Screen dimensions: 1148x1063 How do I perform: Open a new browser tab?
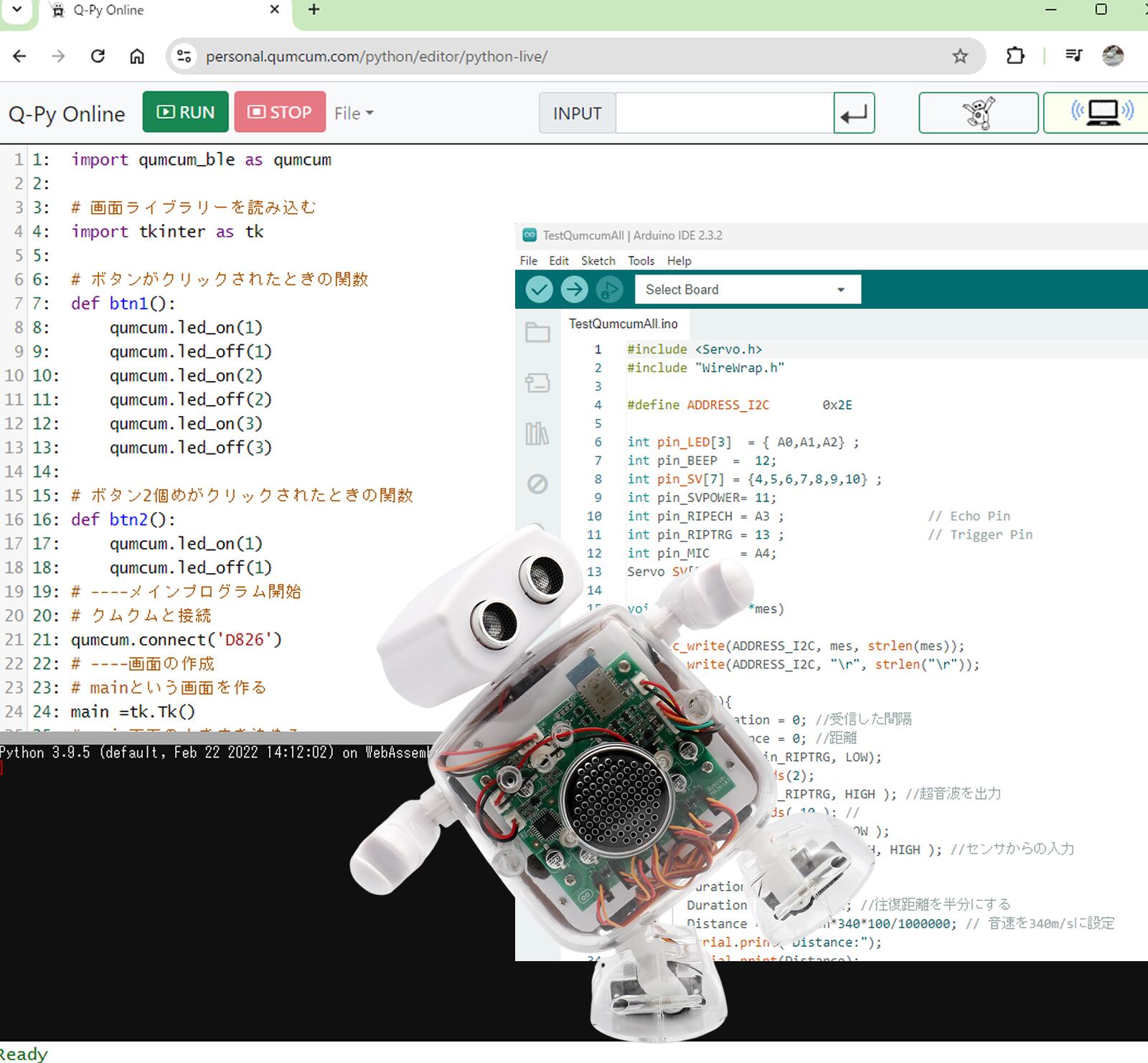pyautogui.click(x=314, y=10)
